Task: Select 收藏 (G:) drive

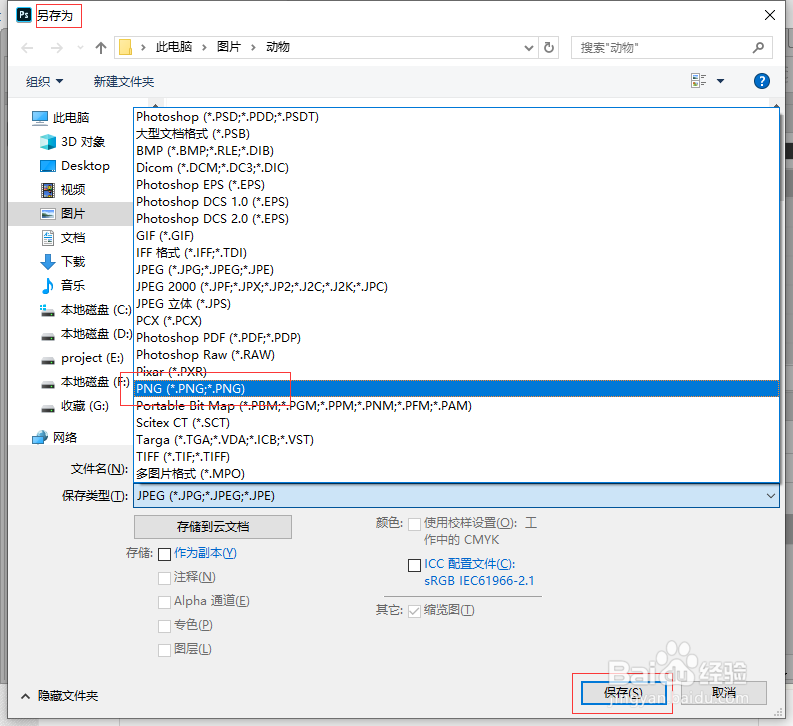Action: pyautogui.click(x=74, y=406)
